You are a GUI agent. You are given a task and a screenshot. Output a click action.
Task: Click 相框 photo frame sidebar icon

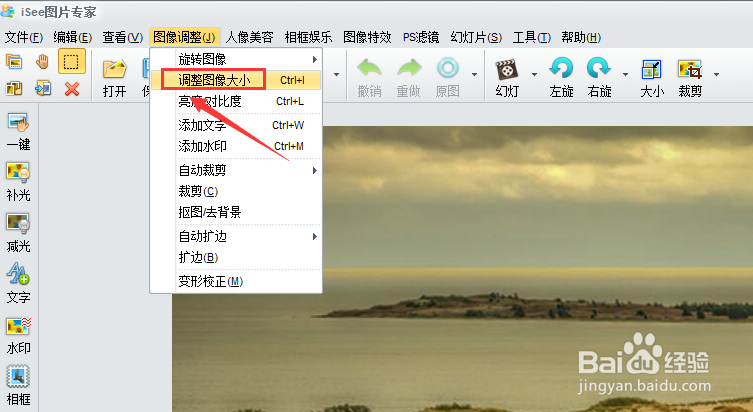coord(18,386)
